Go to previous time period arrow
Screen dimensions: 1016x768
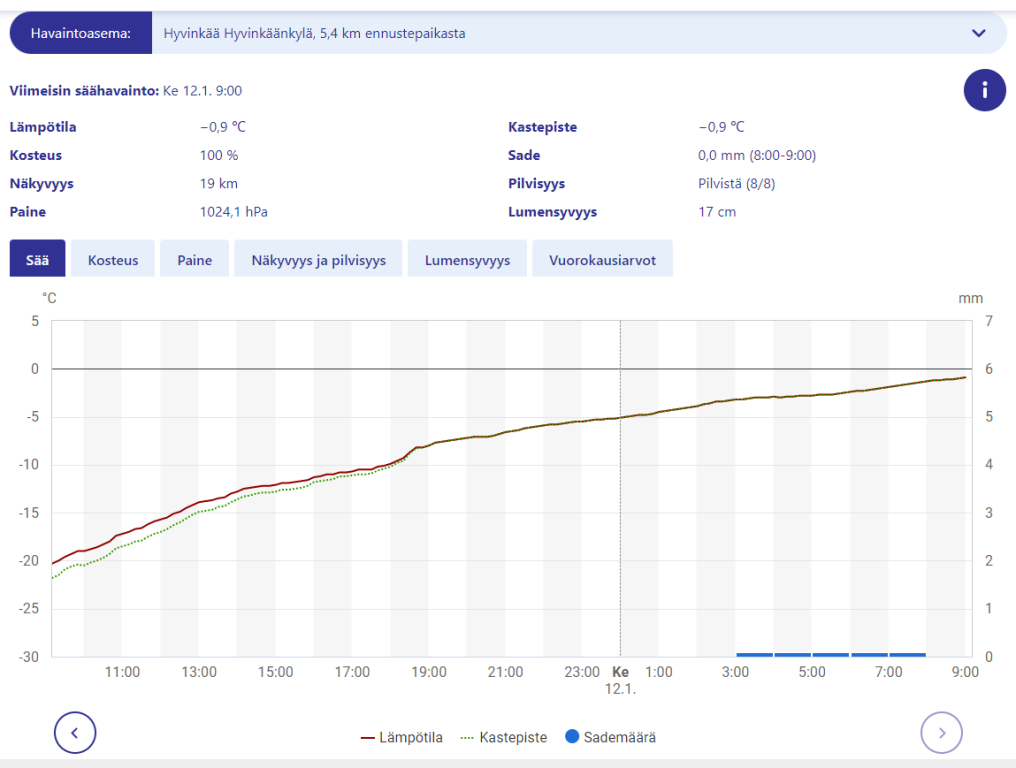(75, 733)
